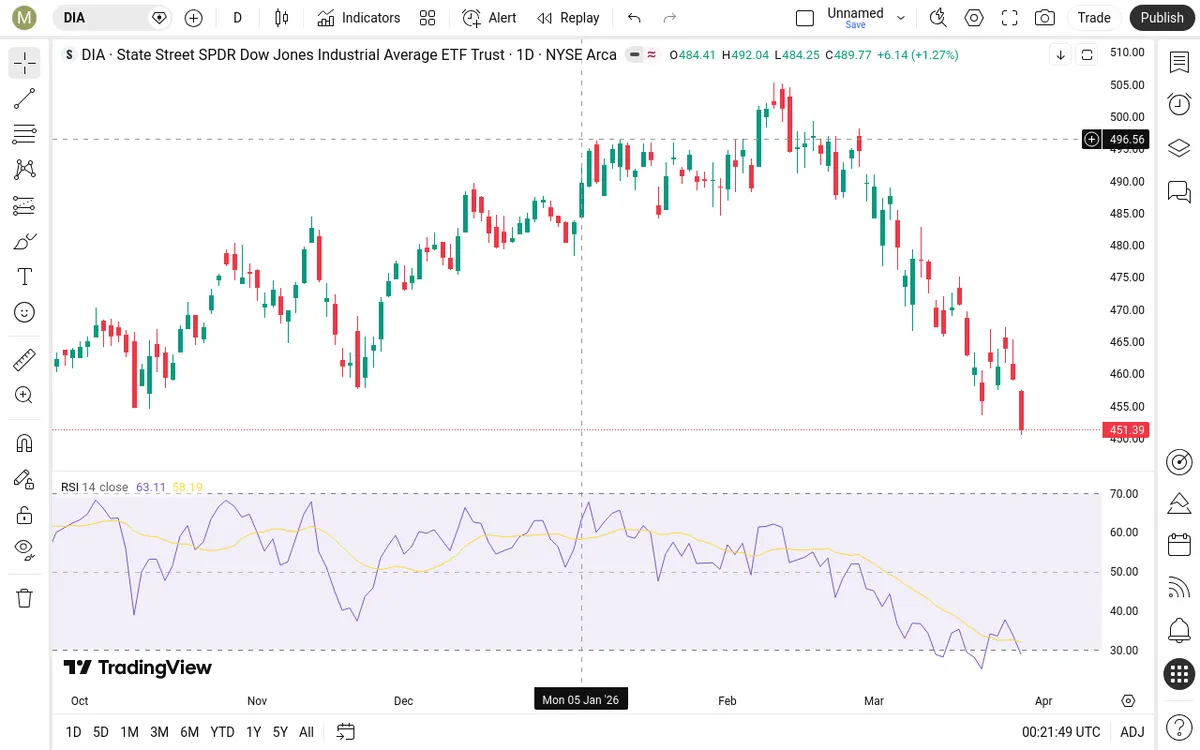
Task: Activate the zoom in tool
Action: [x=25, y=395]
